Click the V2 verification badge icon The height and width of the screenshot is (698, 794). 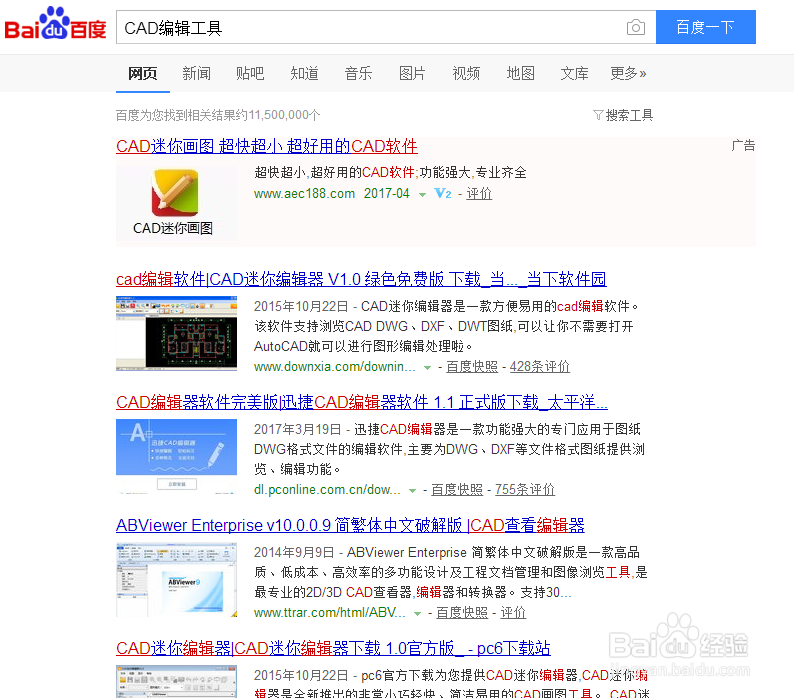(x=443, y=193)
